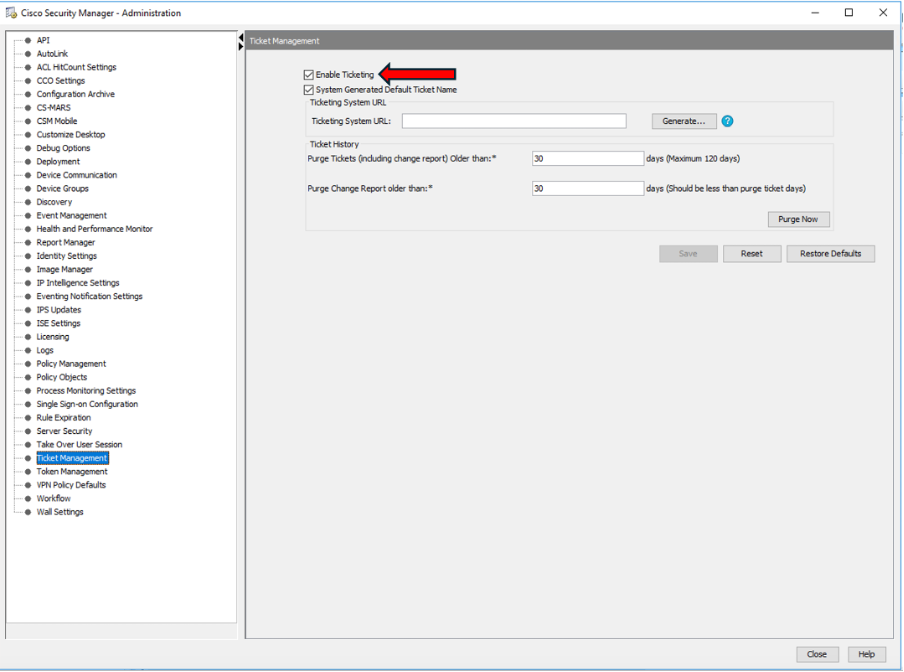Image resolution: width=904 pixels, height=672 pixels.
Task: Select AutoLink in the settings tree
Action: (52, 54)
